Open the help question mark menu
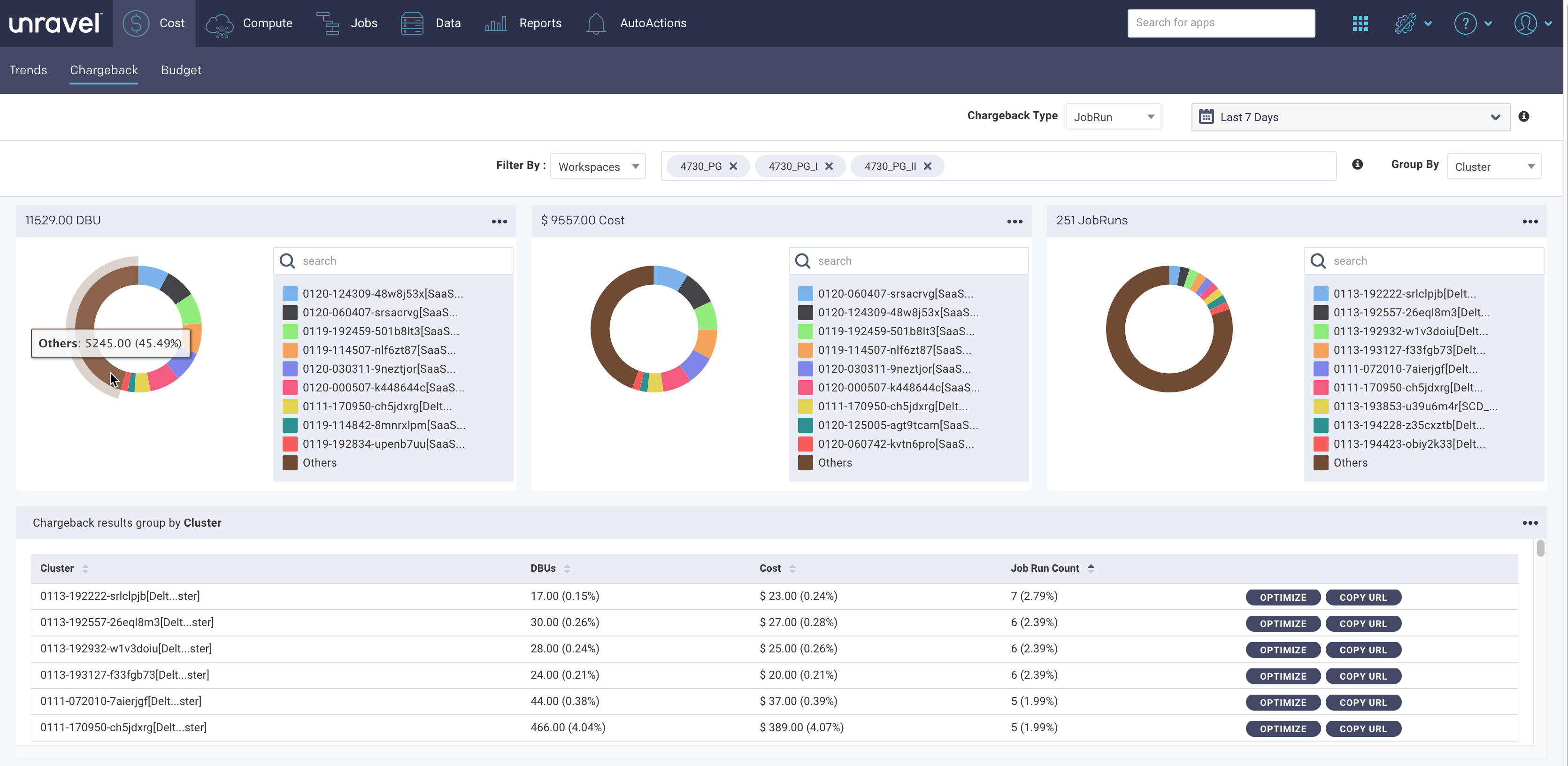Screen dimensions: 1568x766 [x=1472, y=24]
